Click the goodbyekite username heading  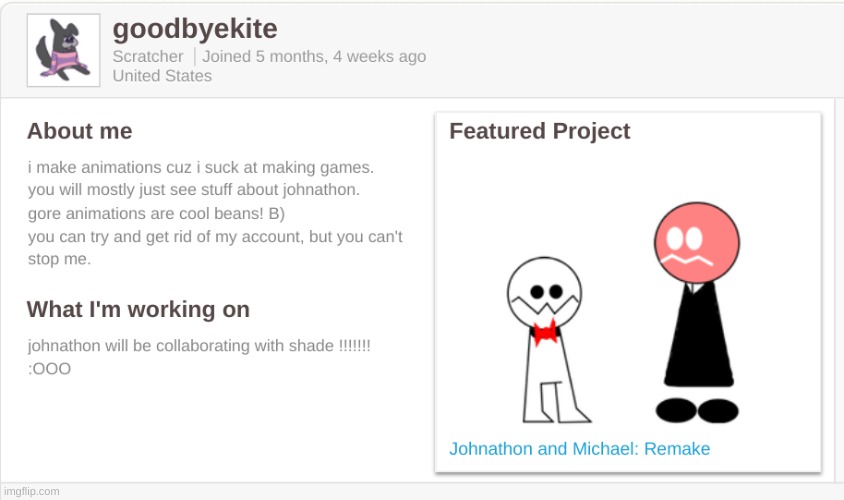point(194,29)
